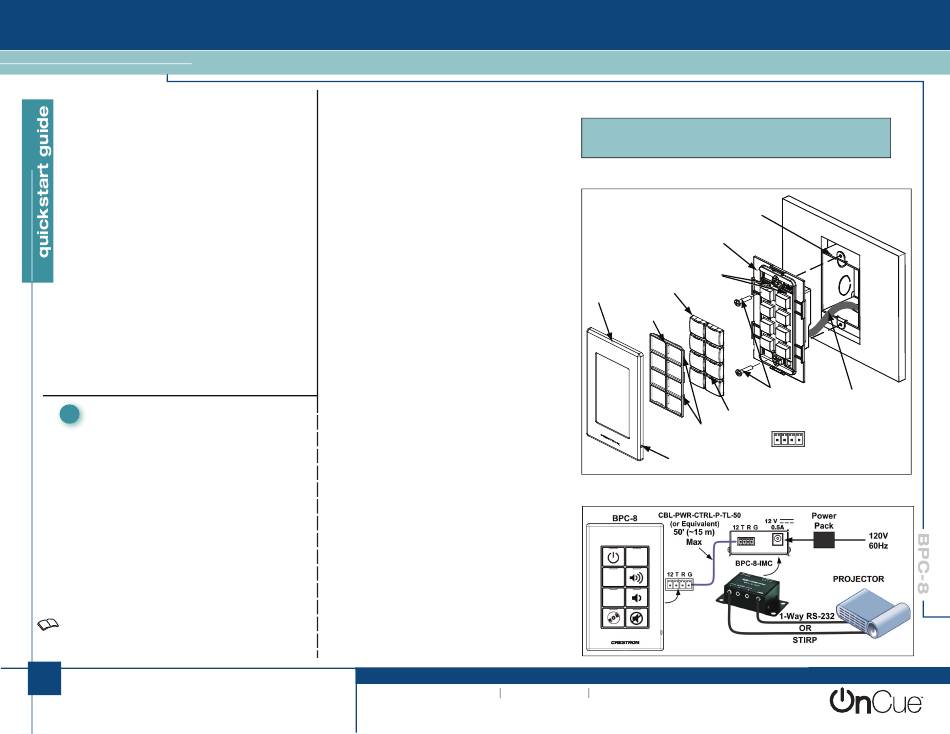The image size is (950, 734).
Task: Click the '50' (~15 m) Max' text
Action: point(694,537)
